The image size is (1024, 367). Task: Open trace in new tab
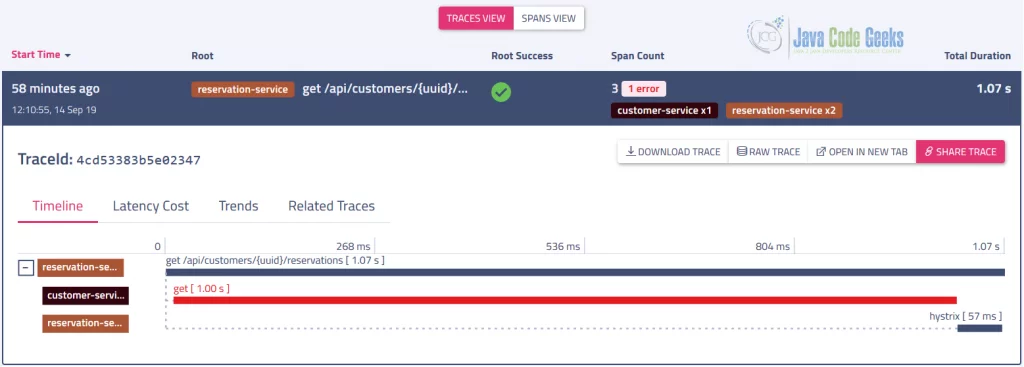pyautogui.click(x=862, y=152)
